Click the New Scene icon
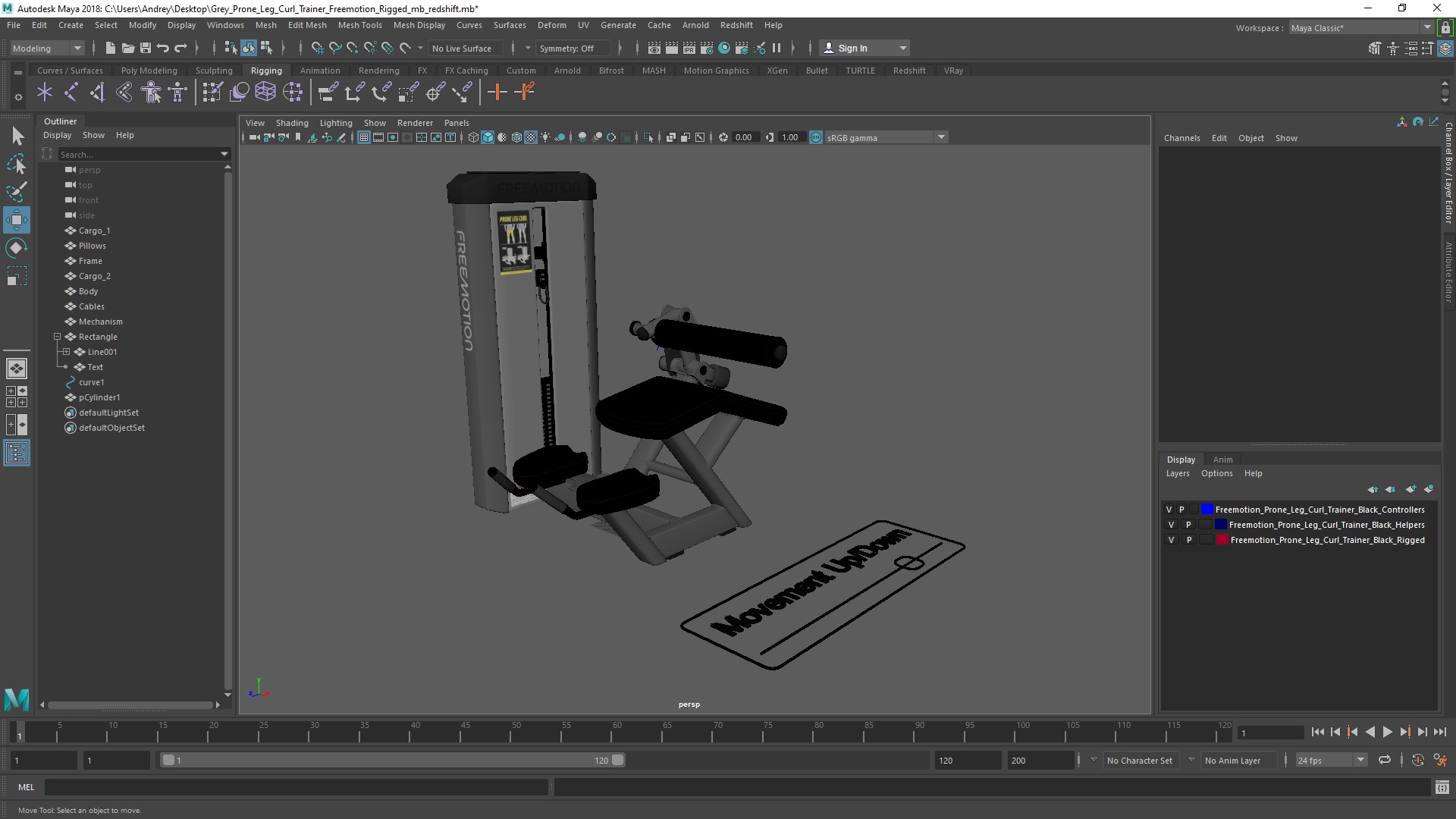Viewport: 1456px width, 819px height. pyautogui.click(x=111, y=48)
